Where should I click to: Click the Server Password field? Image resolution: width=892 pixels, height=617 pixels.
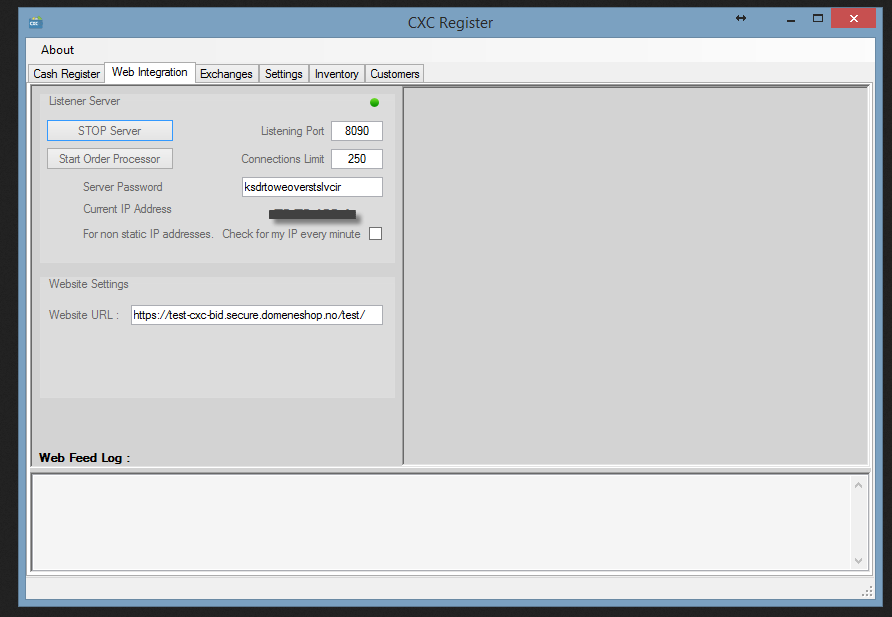pyautogui.click(x=312, y=187)
